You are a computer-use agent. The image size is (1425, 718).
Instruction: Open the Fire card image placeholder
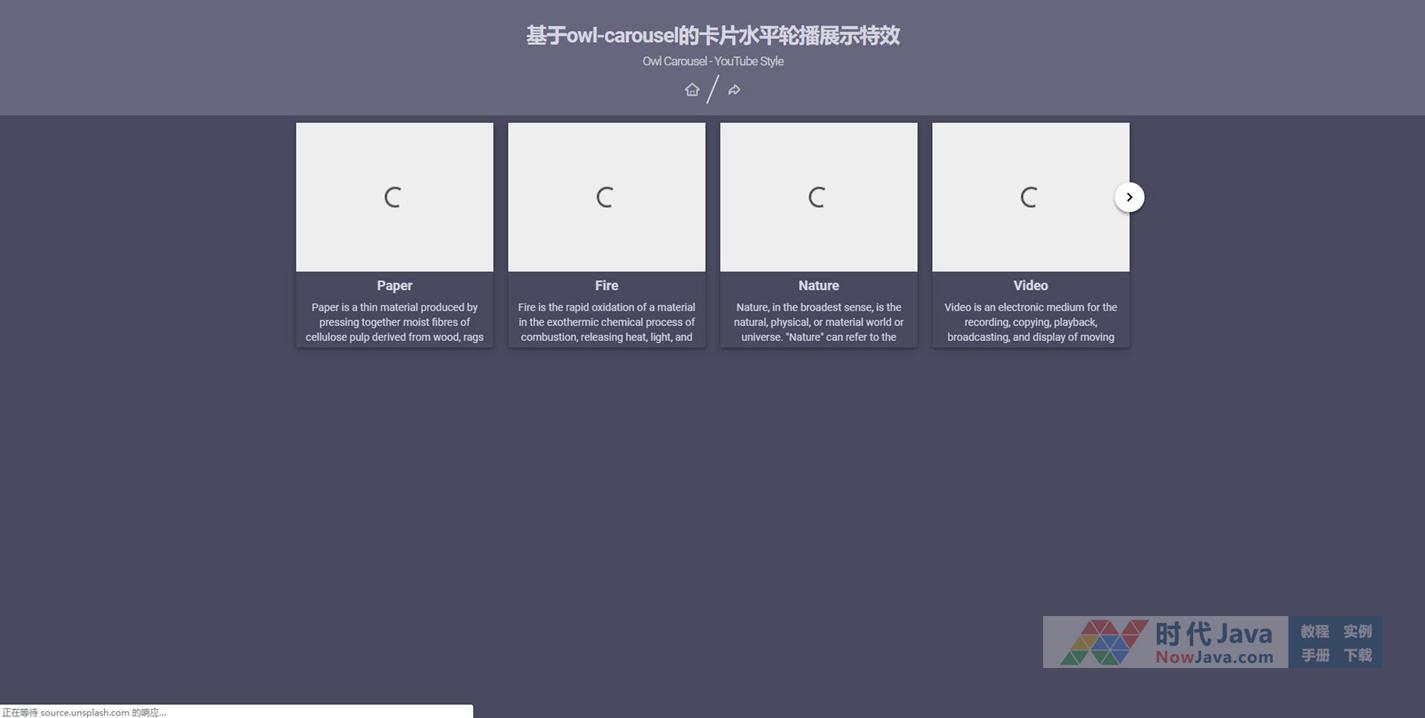coord(606,197)
